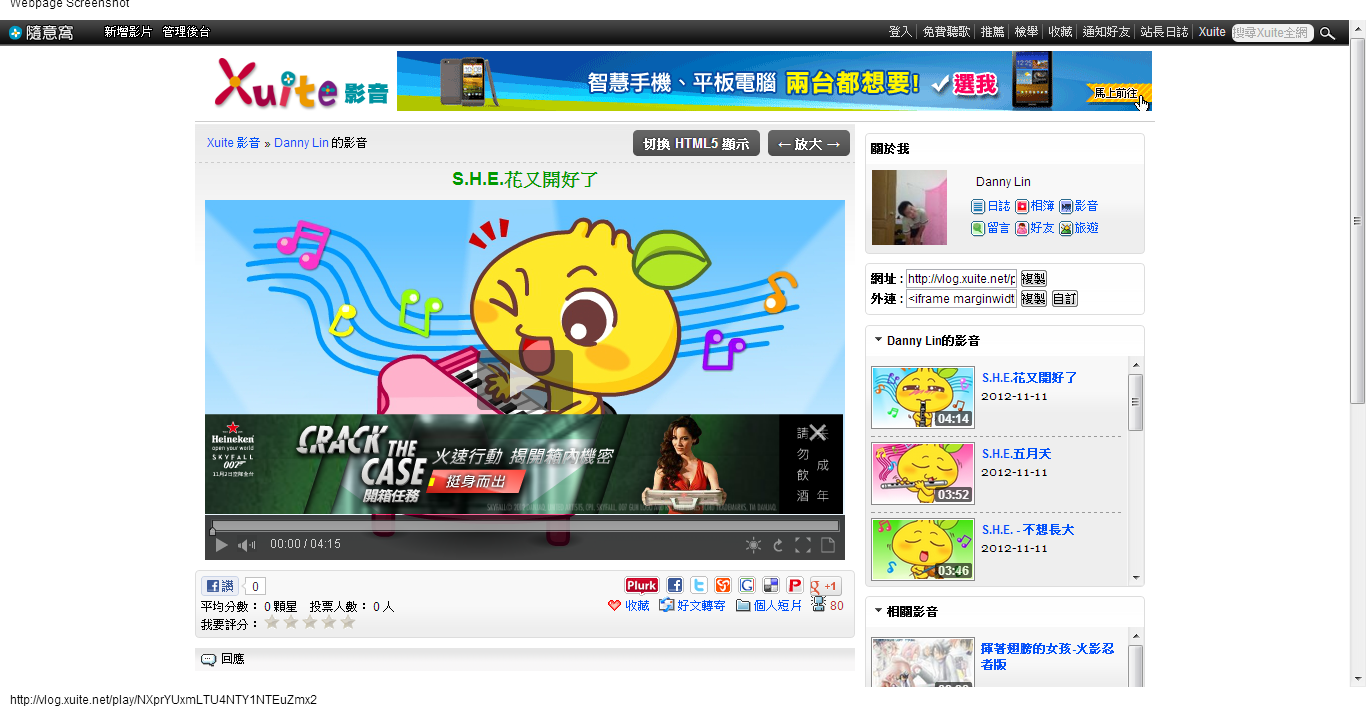Open 站長日誌 in top bar
This screenshot has width=1366, height=707.
point(1165,32)
